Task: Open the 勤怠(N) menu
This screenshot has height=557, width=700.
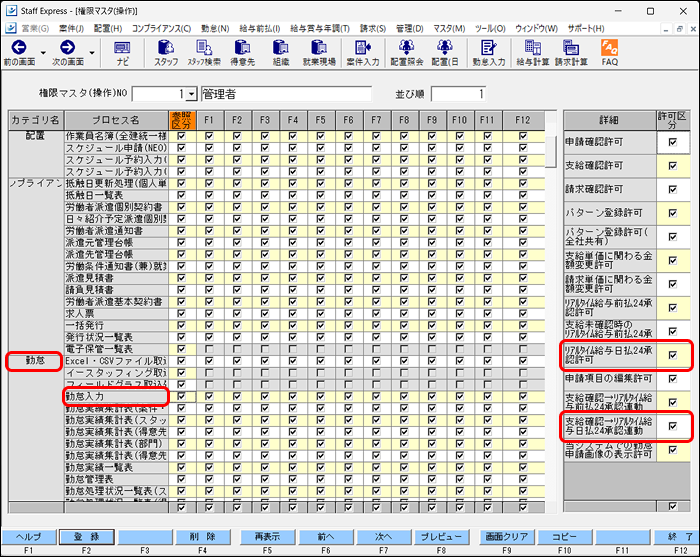Action: click(215, 29)
